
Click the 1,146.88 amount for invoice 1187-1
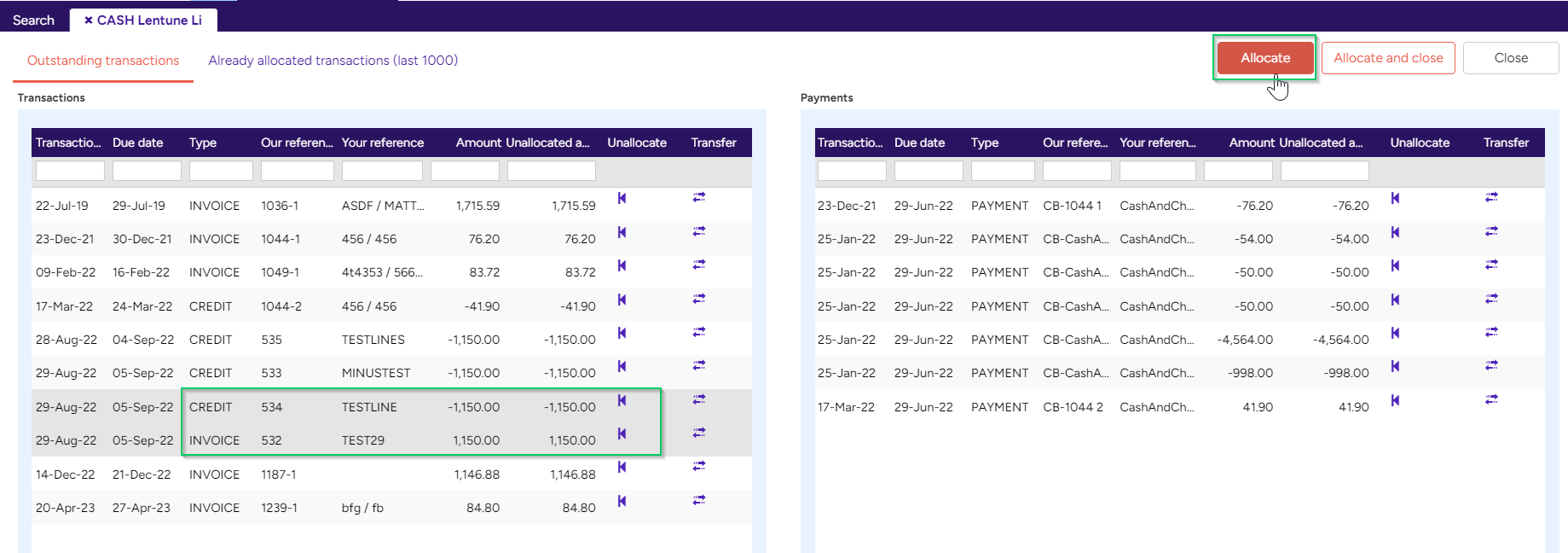tap(477, 474)
